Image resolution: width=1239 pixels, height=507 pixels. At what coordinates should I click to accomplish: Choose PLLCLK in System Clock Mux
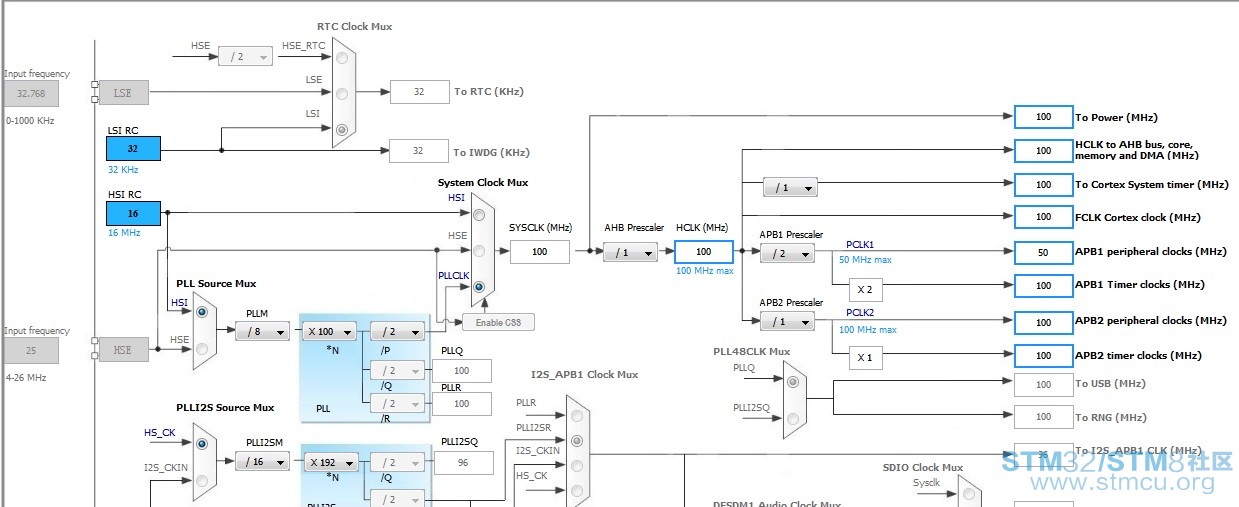click(x=480, y=287)
